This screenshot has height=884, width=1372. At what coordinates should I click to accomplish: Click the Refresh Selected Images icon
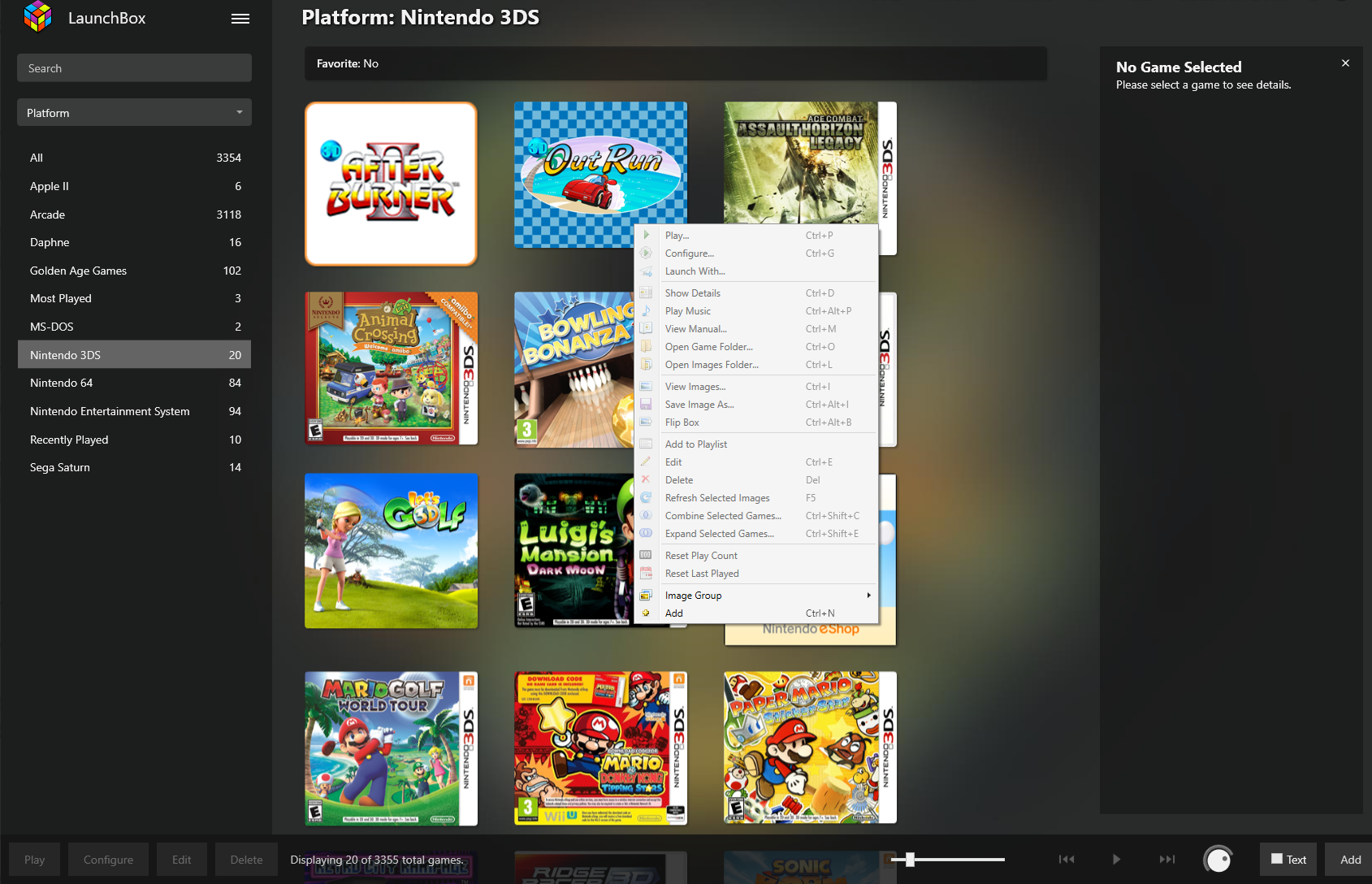[647, 497]
